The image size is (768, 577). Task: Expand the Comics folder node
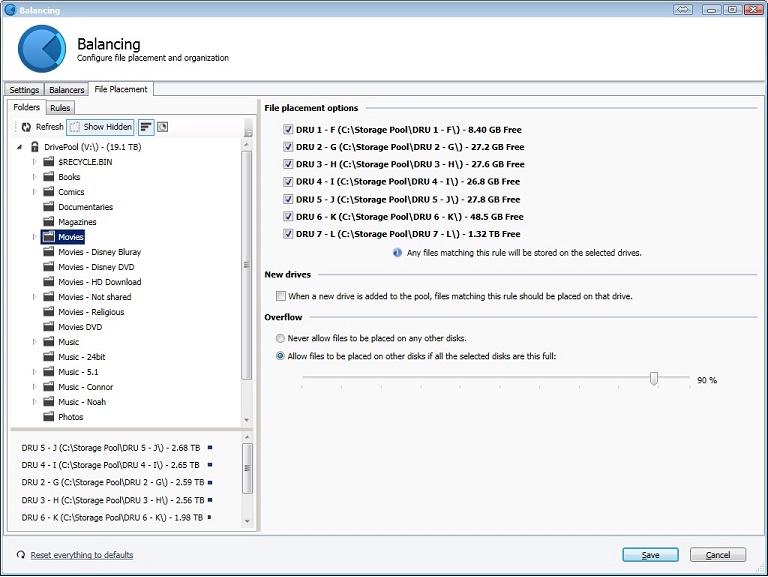click(x=34, y=192)
